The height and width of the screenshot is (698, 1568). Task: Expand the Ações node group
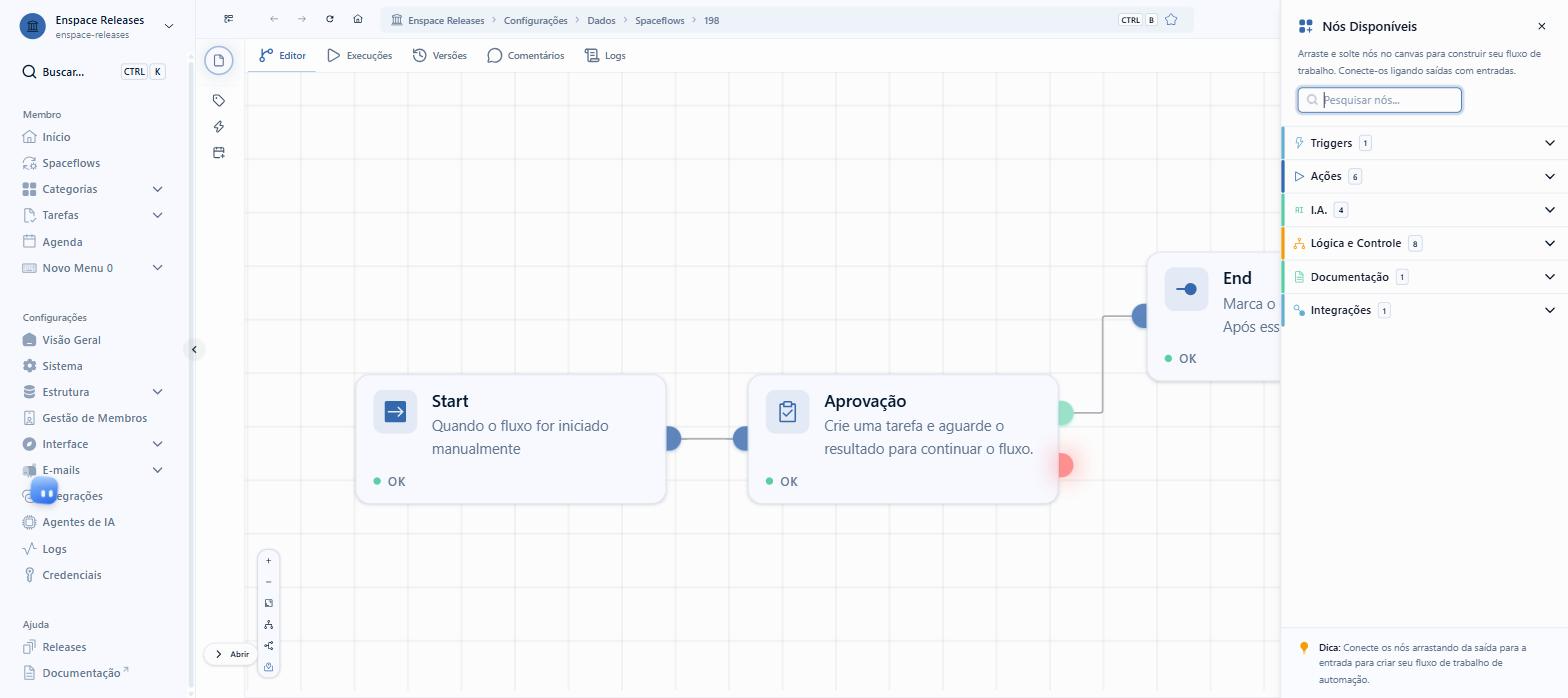[1424, 176]
